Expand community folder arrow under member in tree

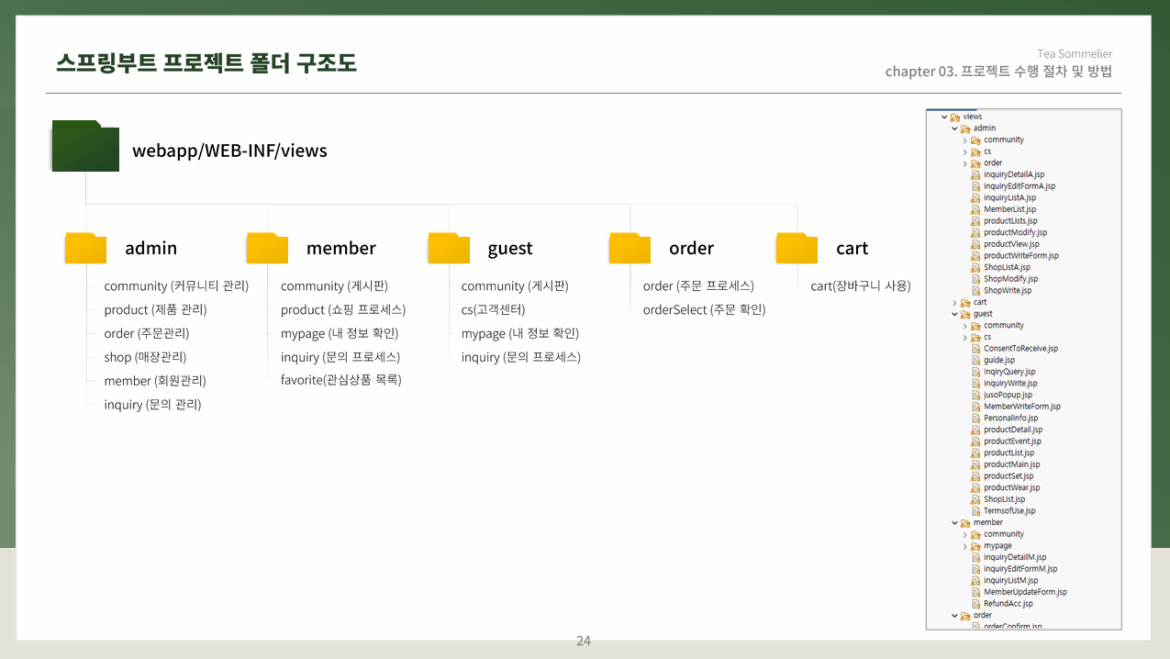965,534
